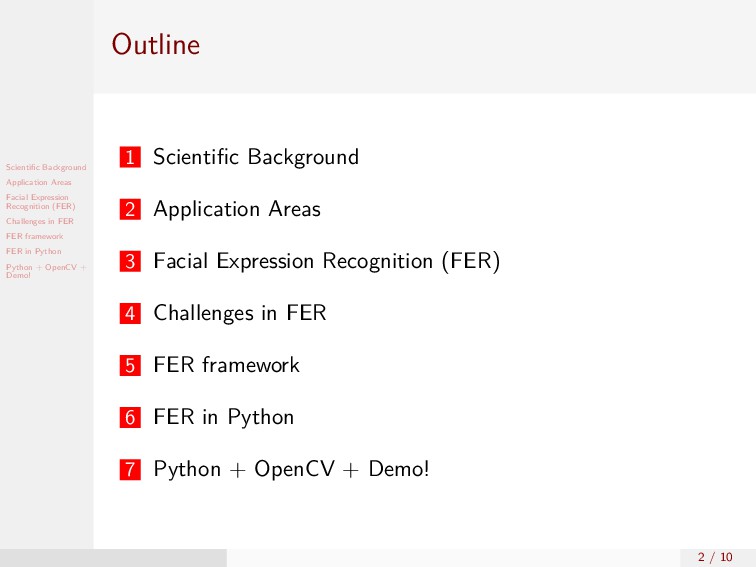
Task: Open Scientific Background in the main outline
Action: (256, 157)
